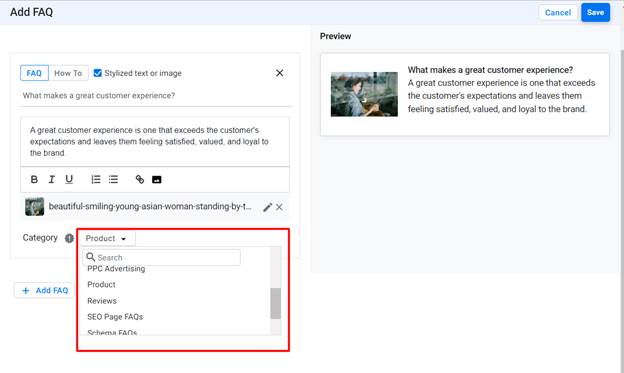
Task: Edit the attached image with pencil icon
Action: tap(267, 207)
